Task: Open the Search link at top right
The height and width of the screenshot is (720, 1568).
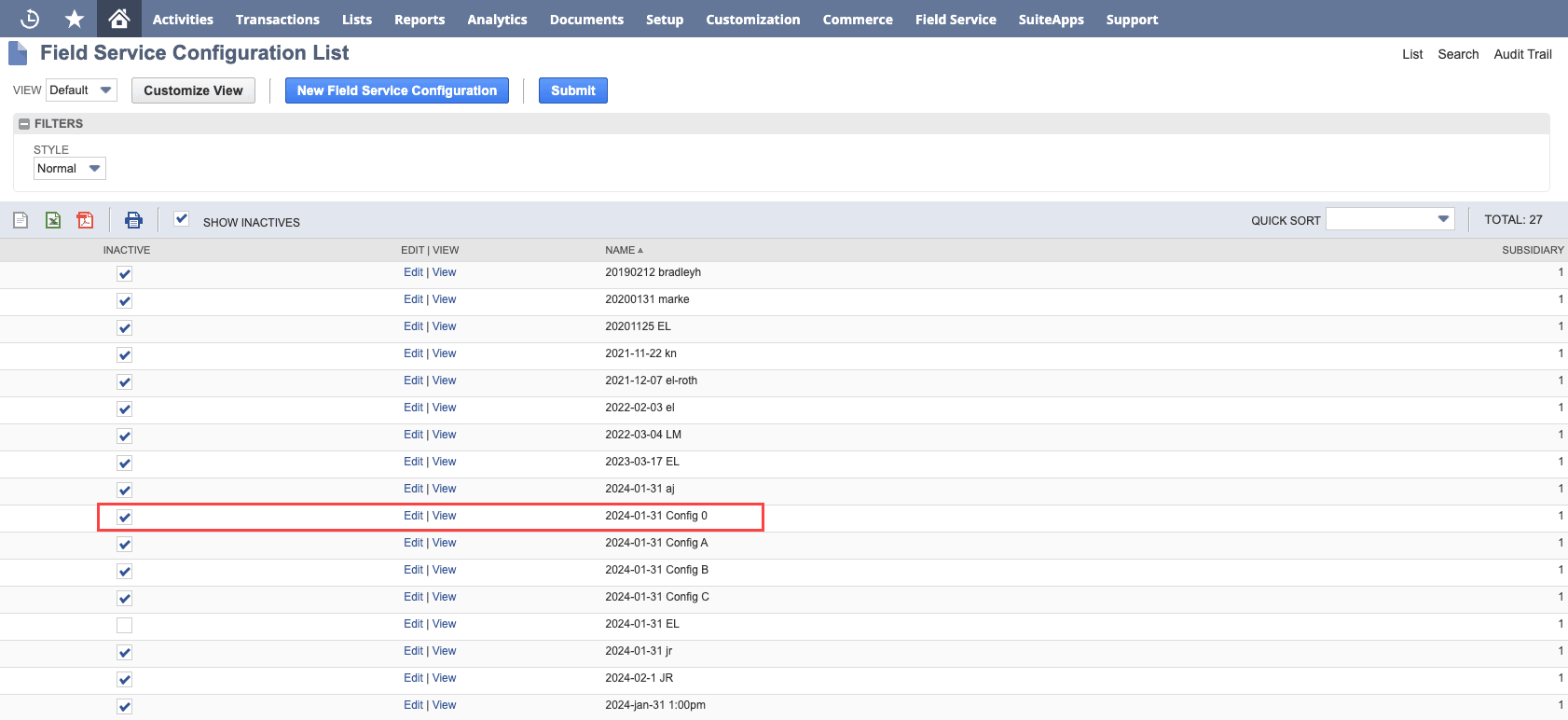Action: tap(1458, 54)
